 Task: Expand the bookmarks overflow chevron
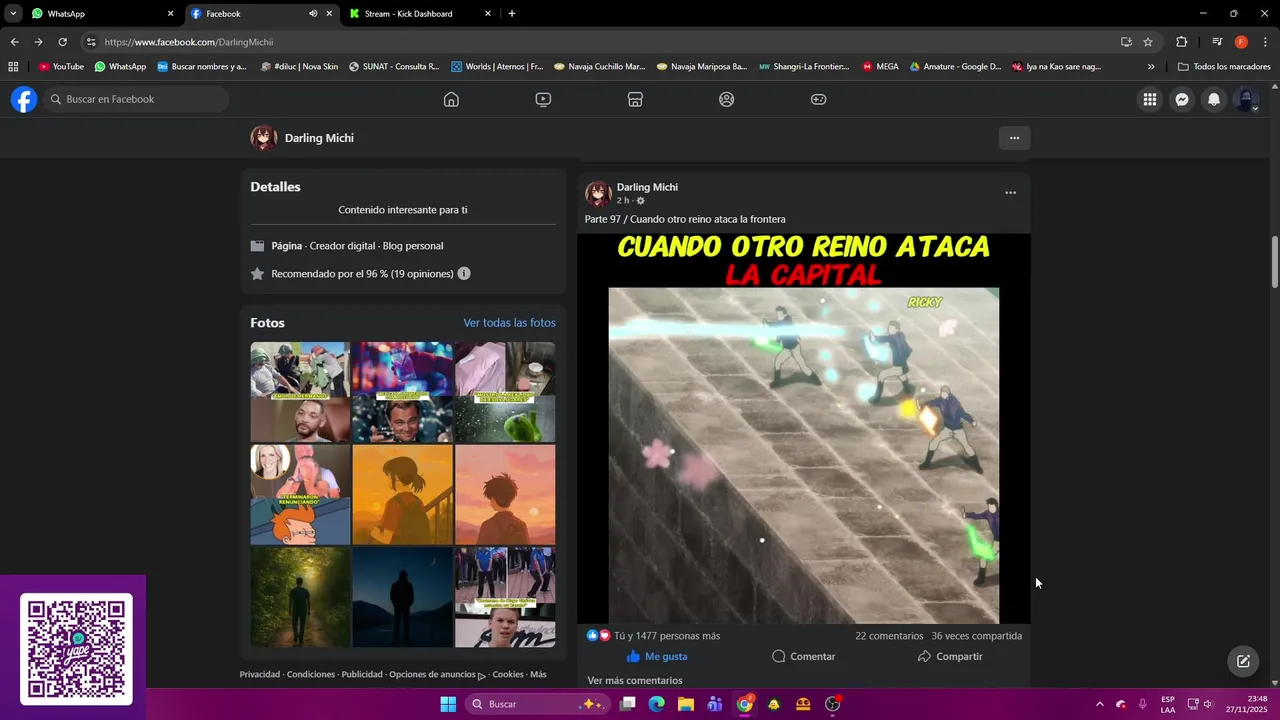tap(1151, 67)
